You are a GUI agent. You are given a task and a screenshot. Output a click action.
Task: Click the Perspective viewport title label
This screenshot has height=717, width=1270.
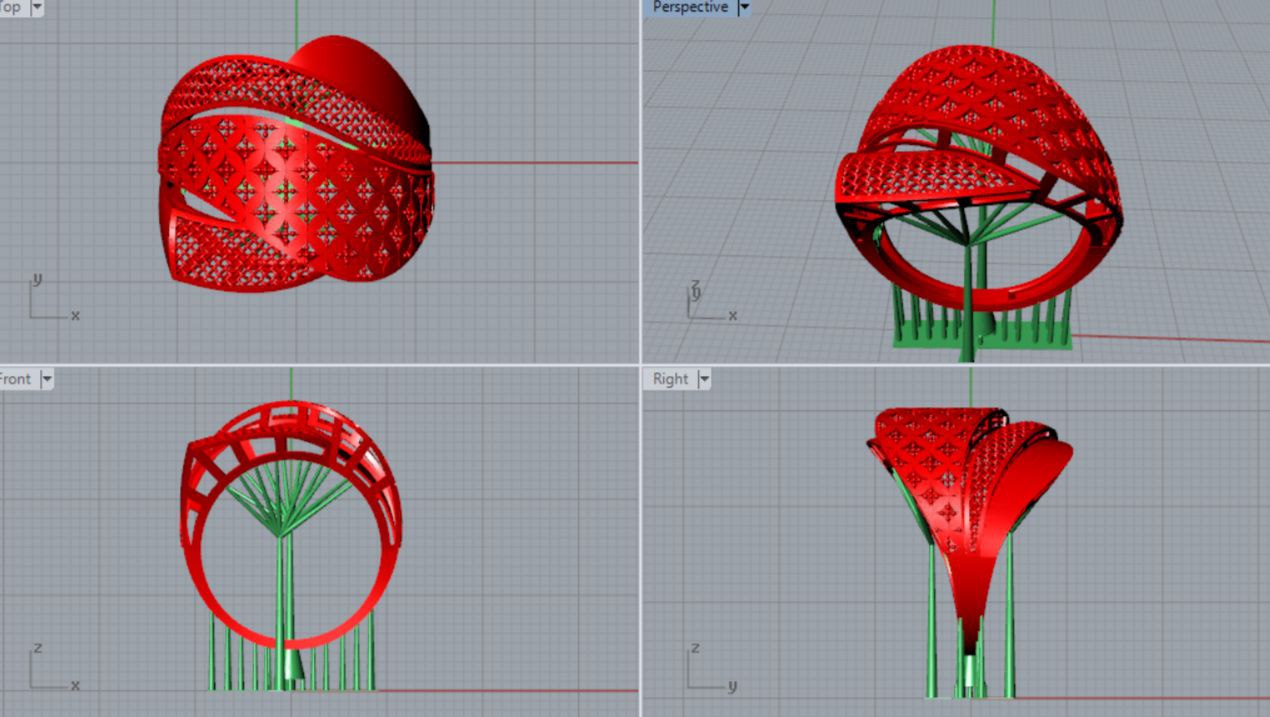[x=690, y=7]
